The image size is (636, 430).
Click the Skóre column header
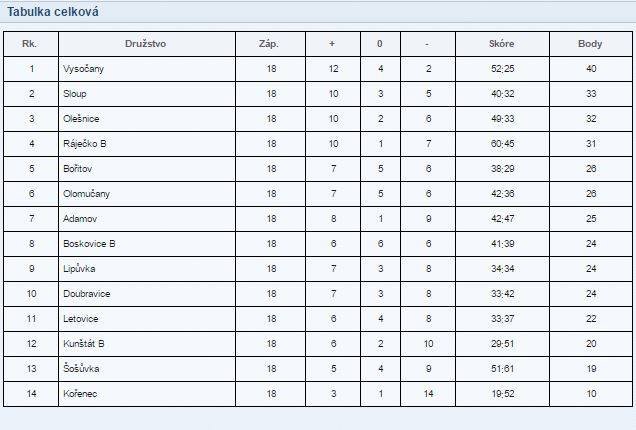pyautogui.click(x=502, y=44)
